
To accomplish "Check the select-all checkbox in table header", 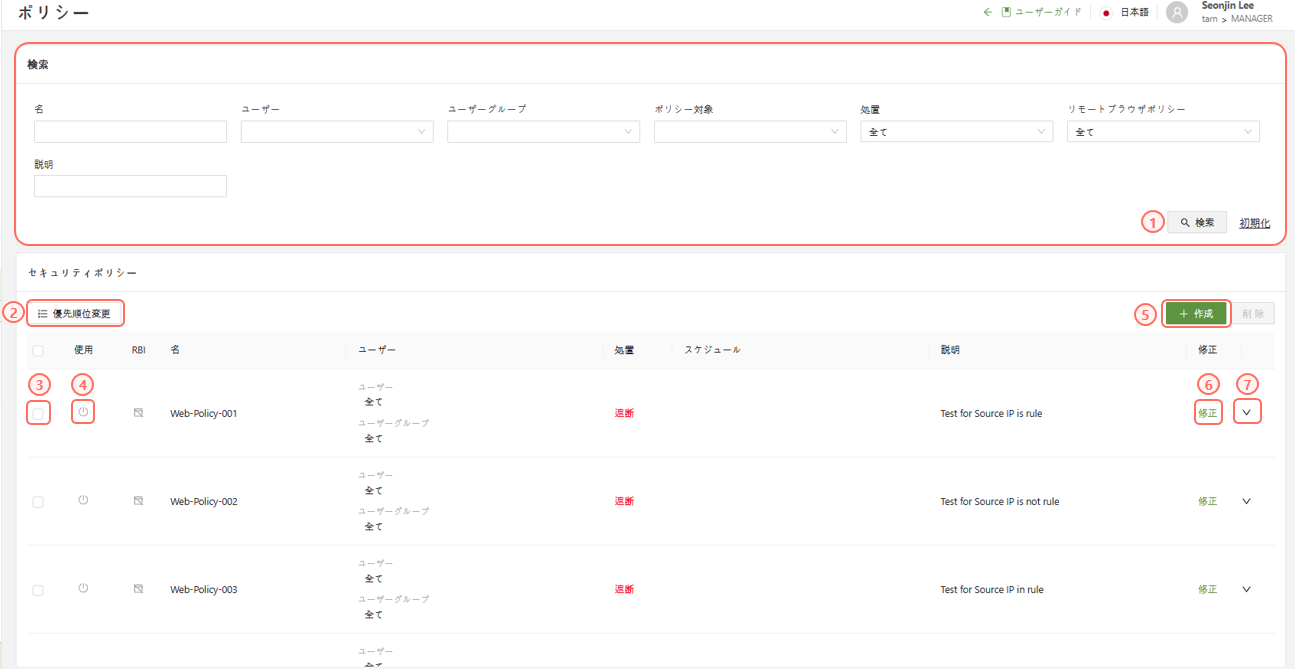I will coord(38,351).
